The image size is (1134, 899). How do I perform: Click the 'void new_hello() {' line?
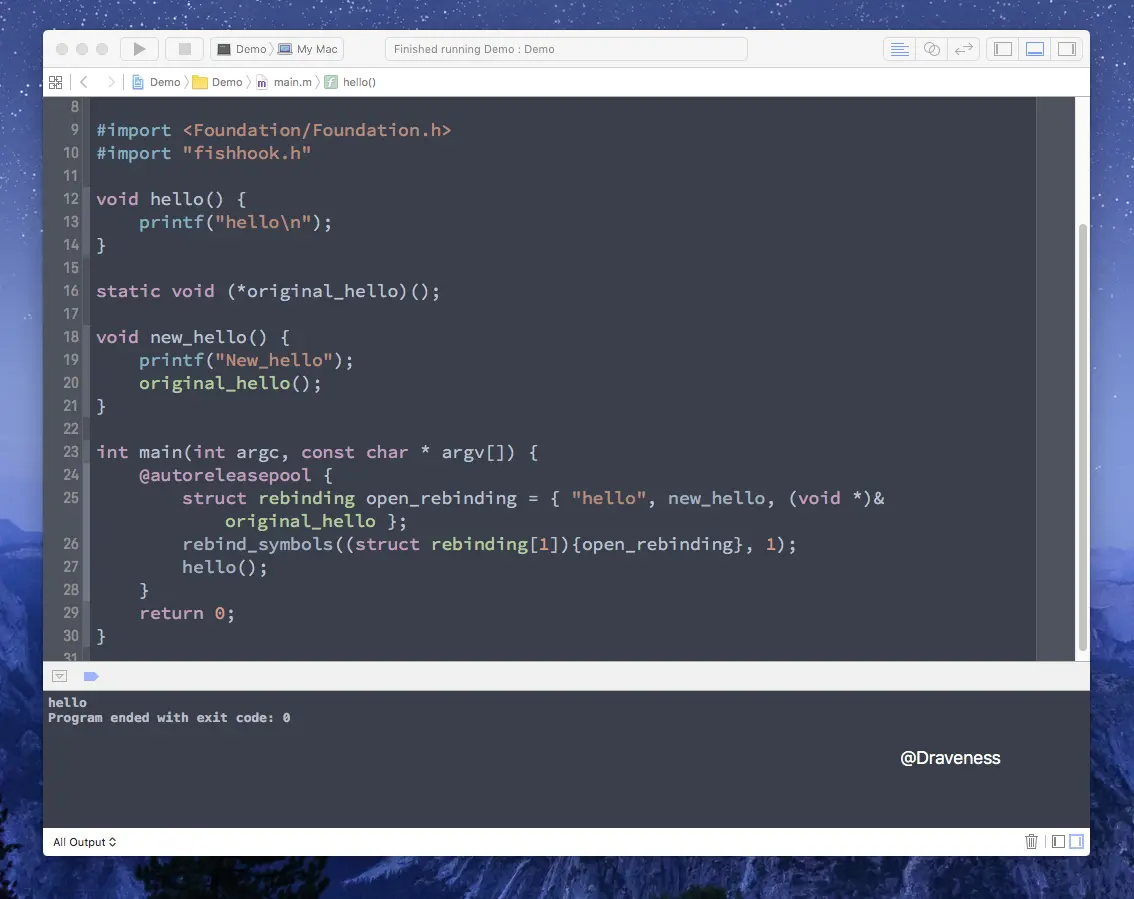[193, 337]
